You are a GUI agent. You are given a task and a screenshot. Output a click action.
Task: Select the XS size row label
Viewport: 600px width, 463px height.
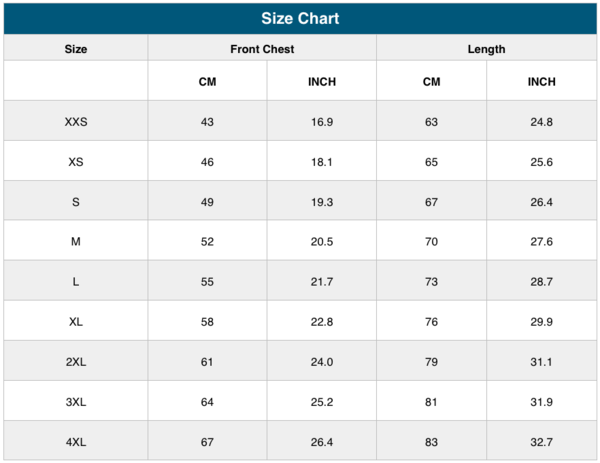76,162
